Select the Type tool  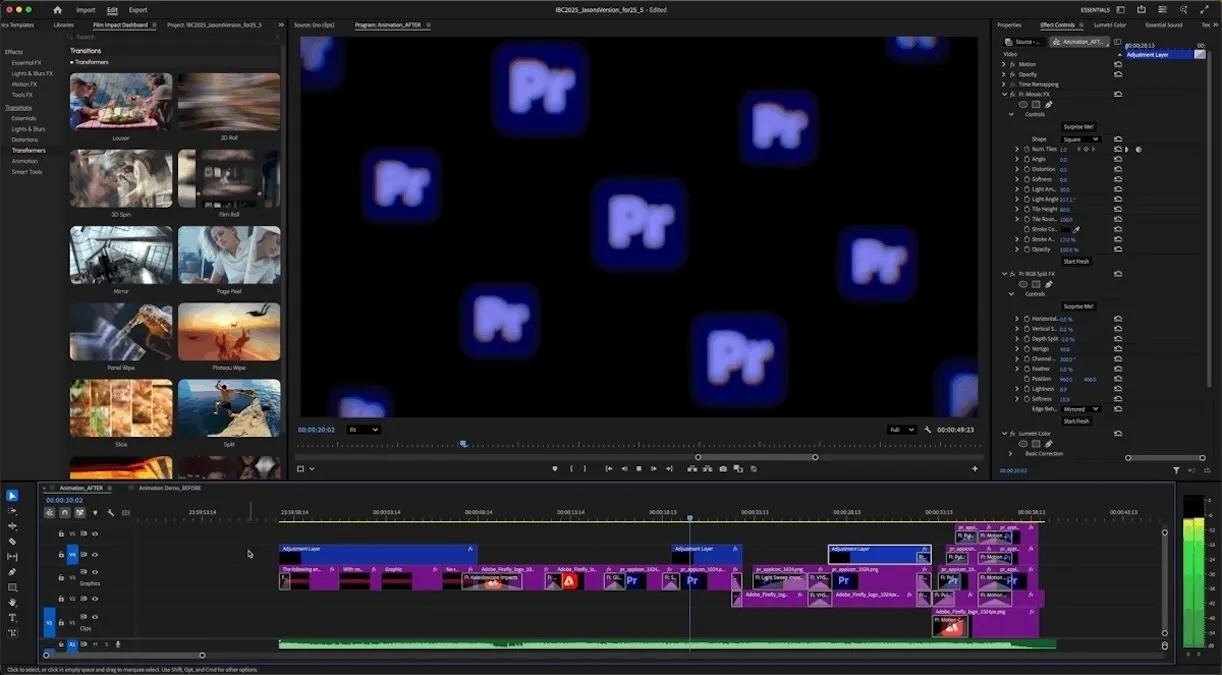tap(12, 618)
